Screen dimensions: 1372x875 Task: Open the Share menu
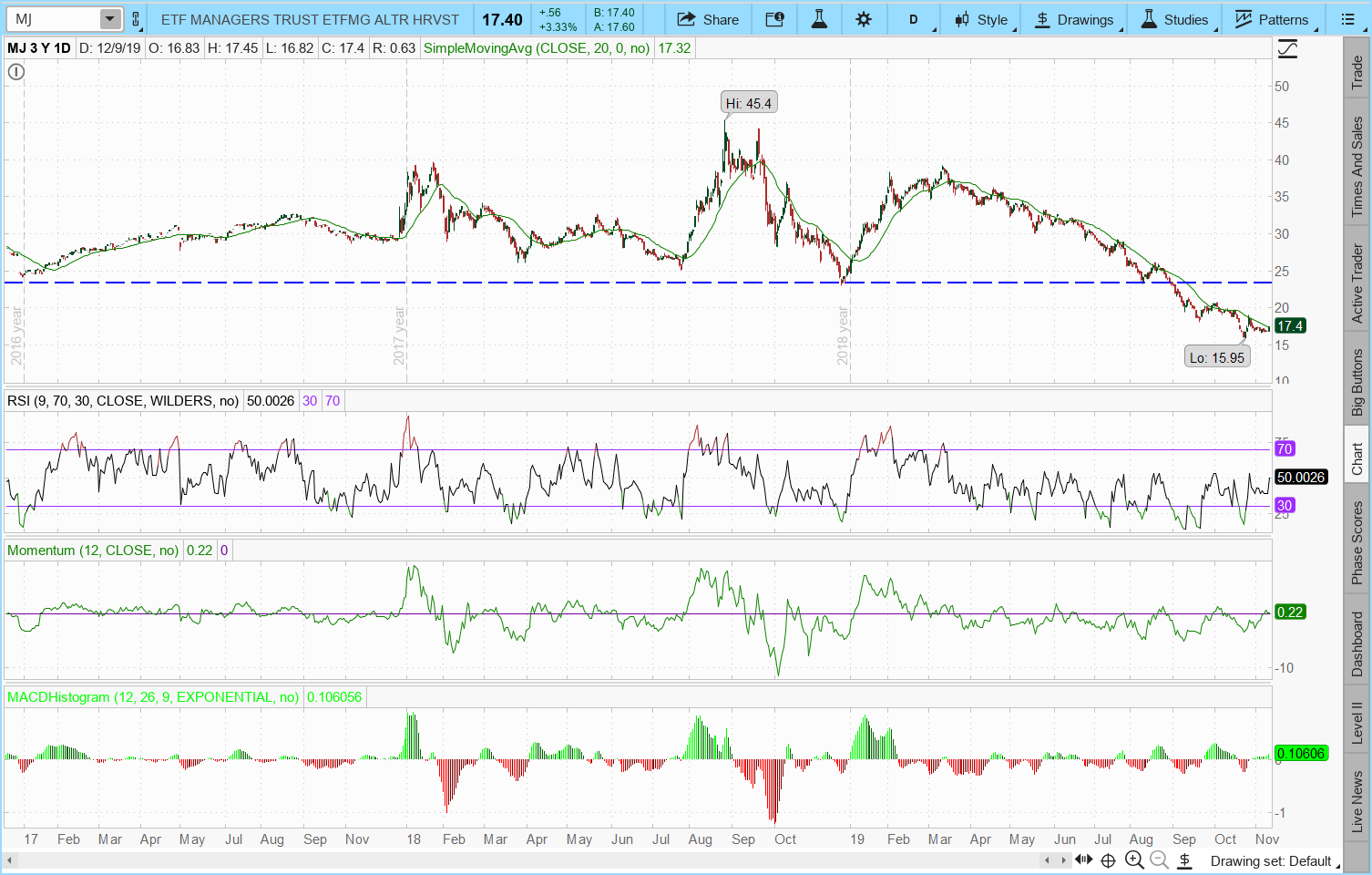(x=708, y=19)
